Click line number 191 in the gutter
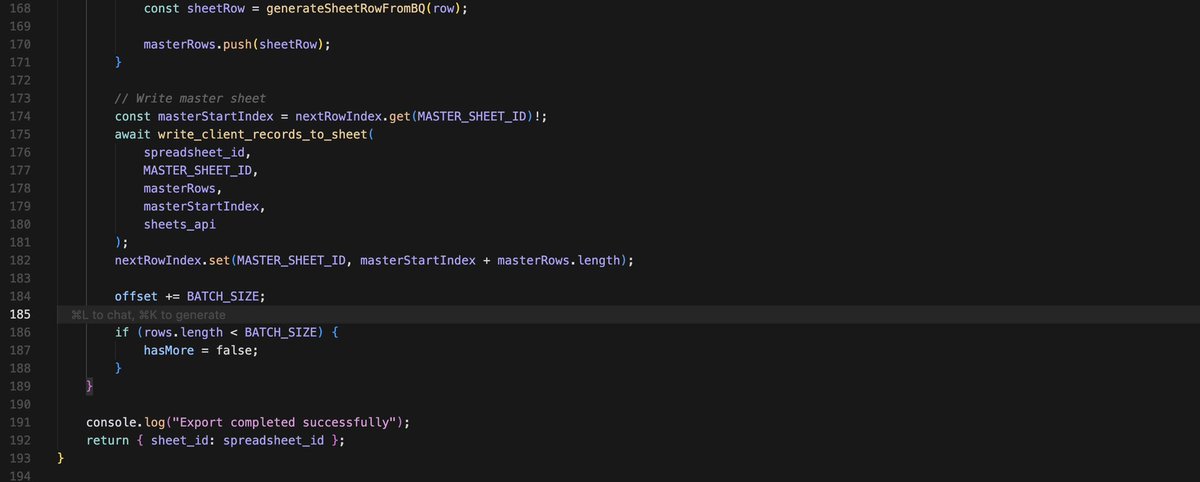Image resolution: width=1200 pixels, height=482 pixels. 18,422
